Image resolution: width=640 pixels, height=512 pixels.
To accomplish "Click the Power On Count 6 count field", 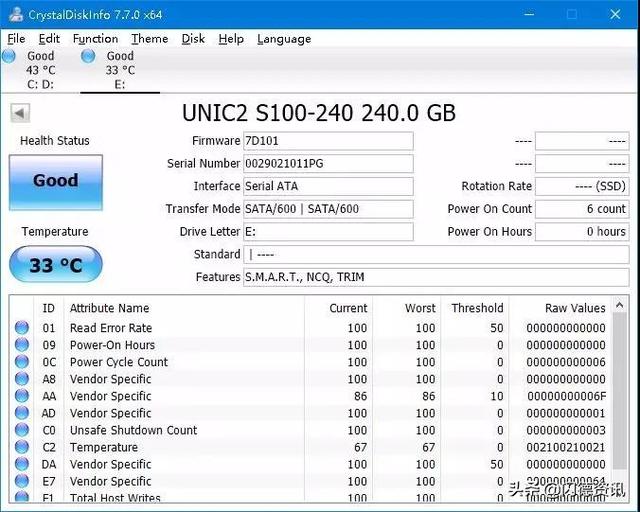I will (582, 209).
